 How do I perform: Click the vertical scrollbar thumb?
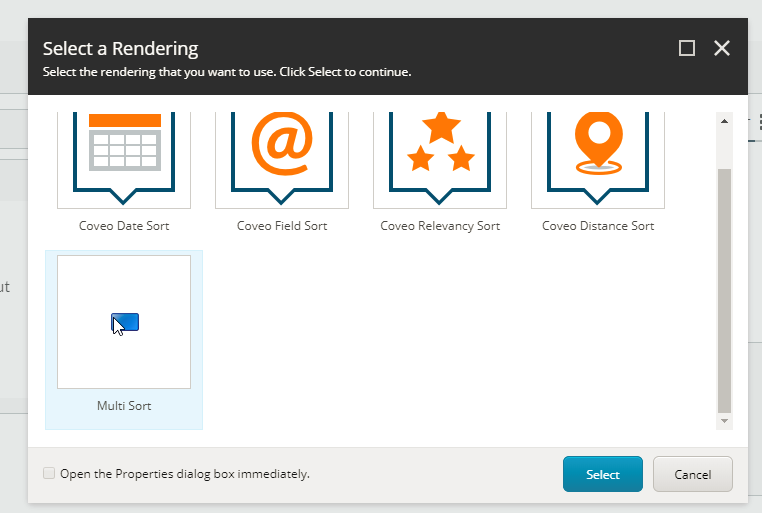pyautogui.click(x=724, y=291)
